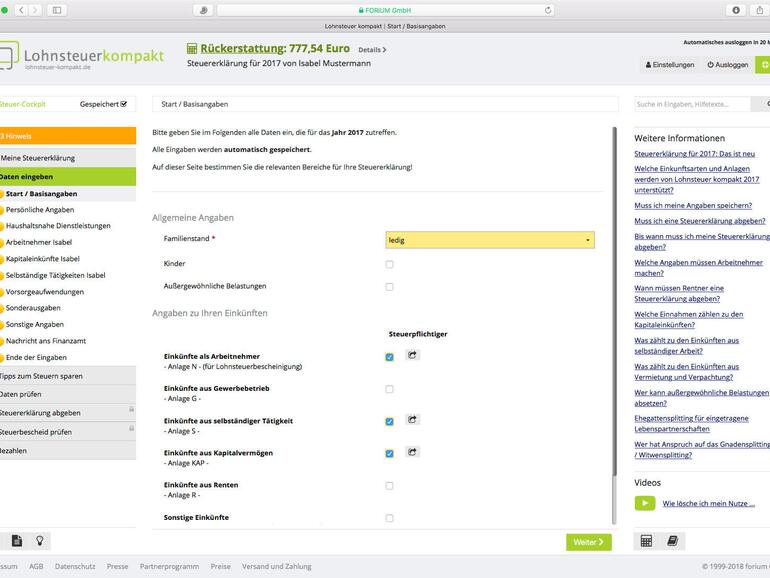This screenshot has width=770, height=578.
Task: Enable Einkünfte aus Gewerbebetrieb checkbox
Action: 389,389
